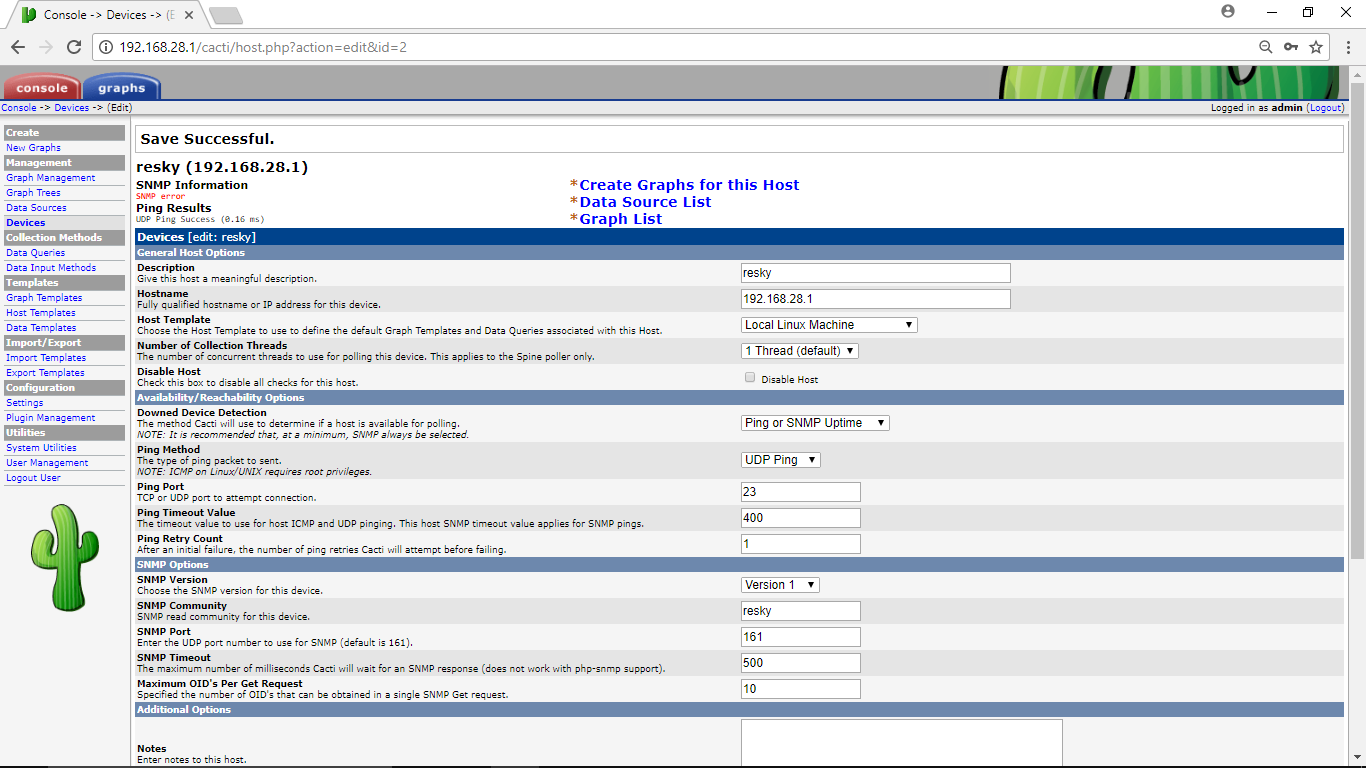This screenshot has width=1366, height=768.
Task: Click Create Graphs for this Host
Action: click(x=689, y=185)
